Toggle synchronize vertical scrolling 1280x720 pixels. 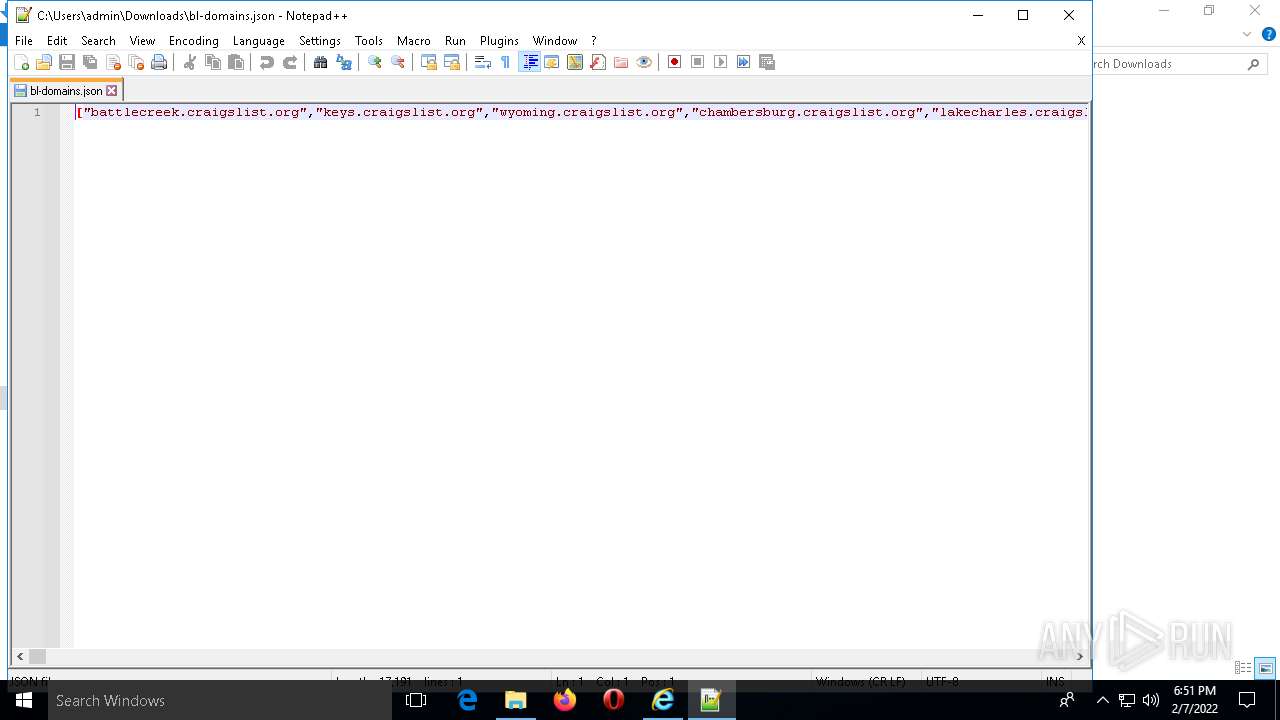coord(429,62)
